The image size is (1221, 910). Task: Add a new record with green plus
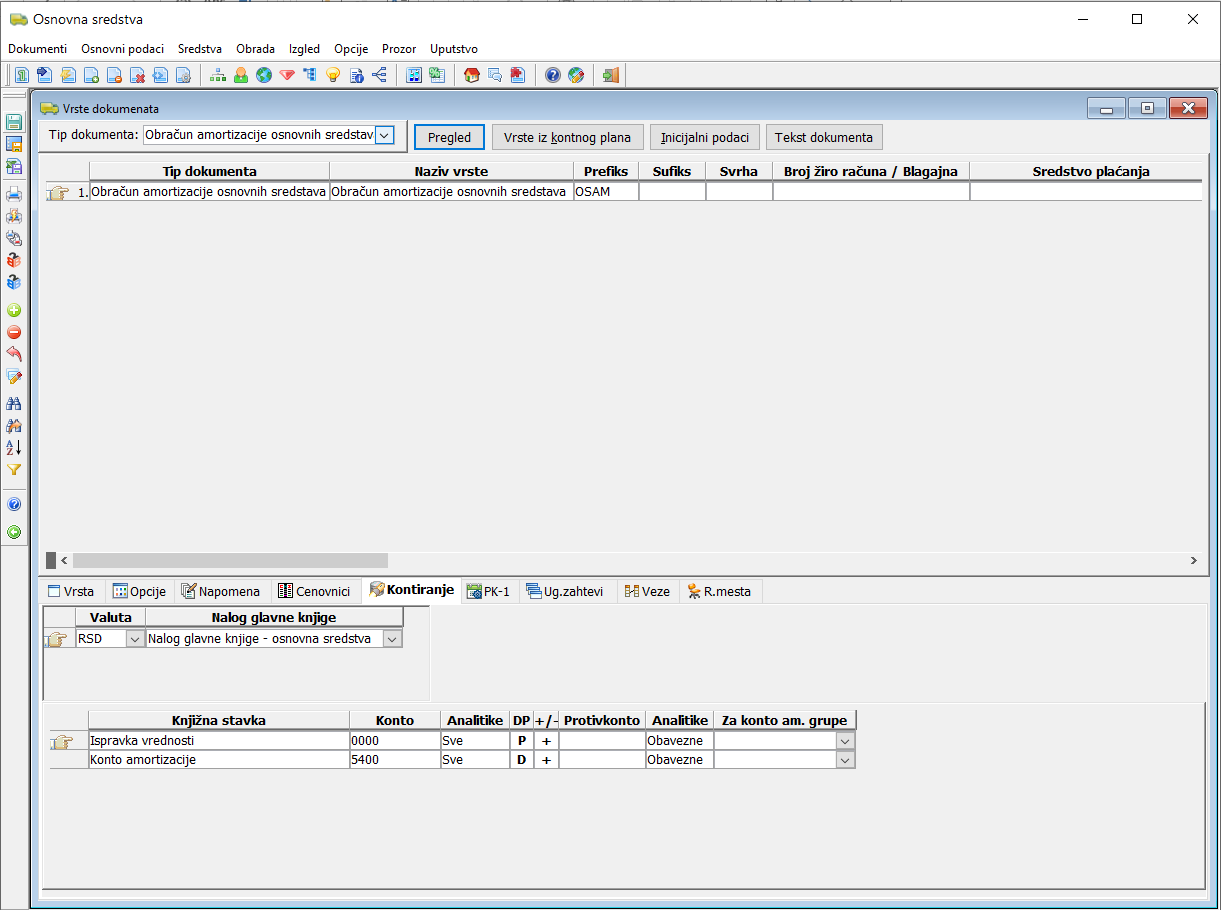14,311
